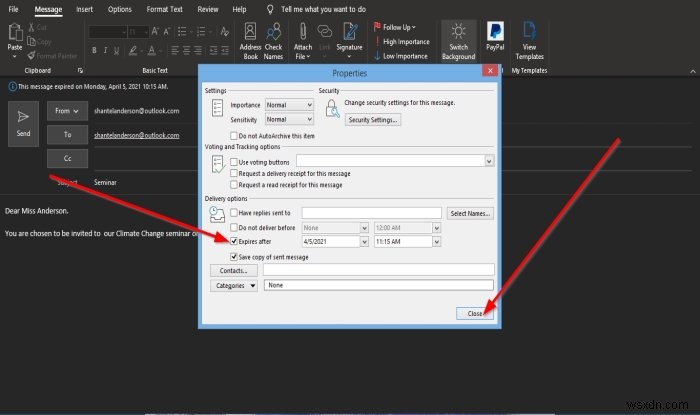The image size is (700, 415).
Task: Open the Signature menu icon
Action: [x=350, y=32]
